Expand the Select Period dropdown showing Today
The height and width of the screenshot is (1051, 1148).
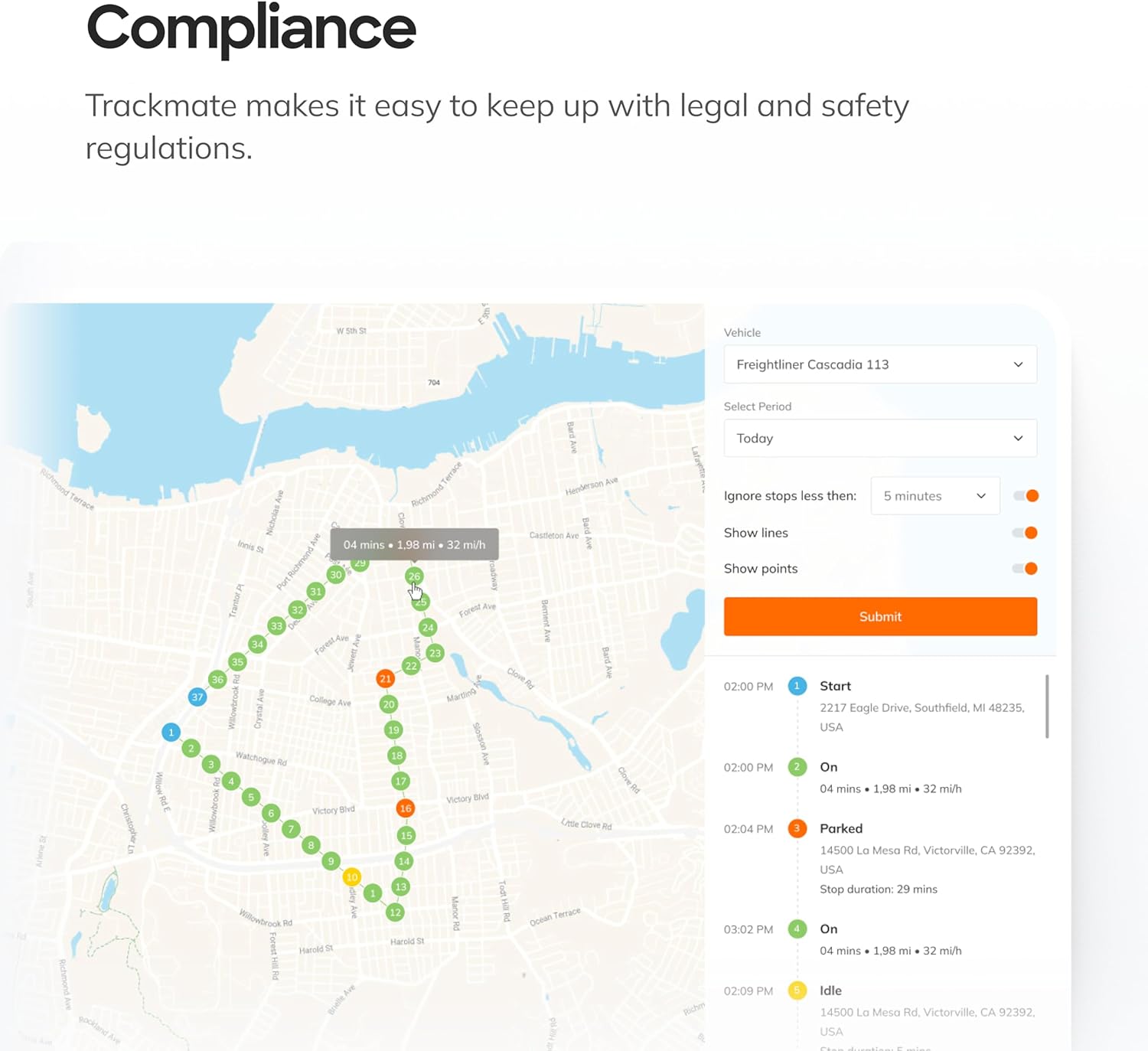(x=880, y=438)
